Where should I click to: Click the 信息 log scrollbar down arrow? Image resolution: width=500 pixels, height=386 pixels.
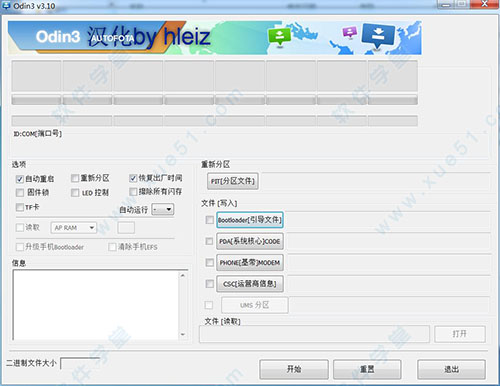(183, 334)
